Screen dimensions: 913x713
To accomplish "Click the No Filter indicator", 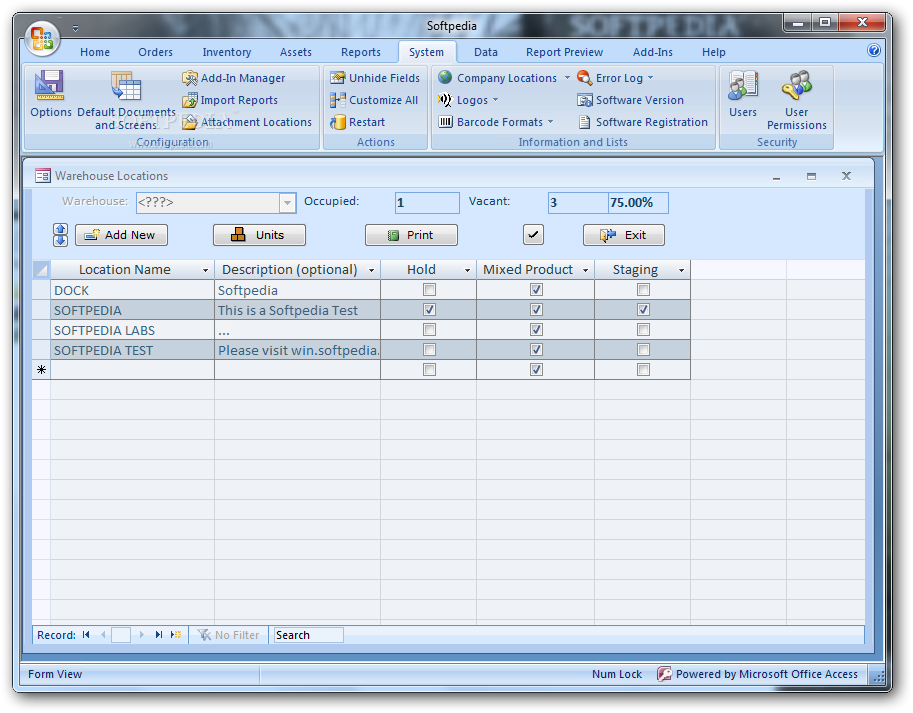I will click(x=229, y=635).
